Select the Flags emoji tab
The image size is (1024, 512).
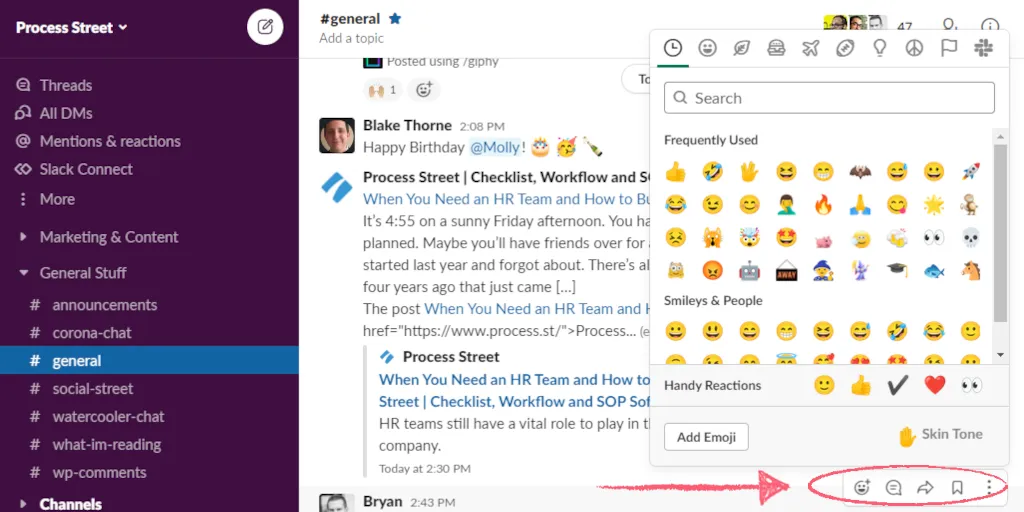pos(949,48)
